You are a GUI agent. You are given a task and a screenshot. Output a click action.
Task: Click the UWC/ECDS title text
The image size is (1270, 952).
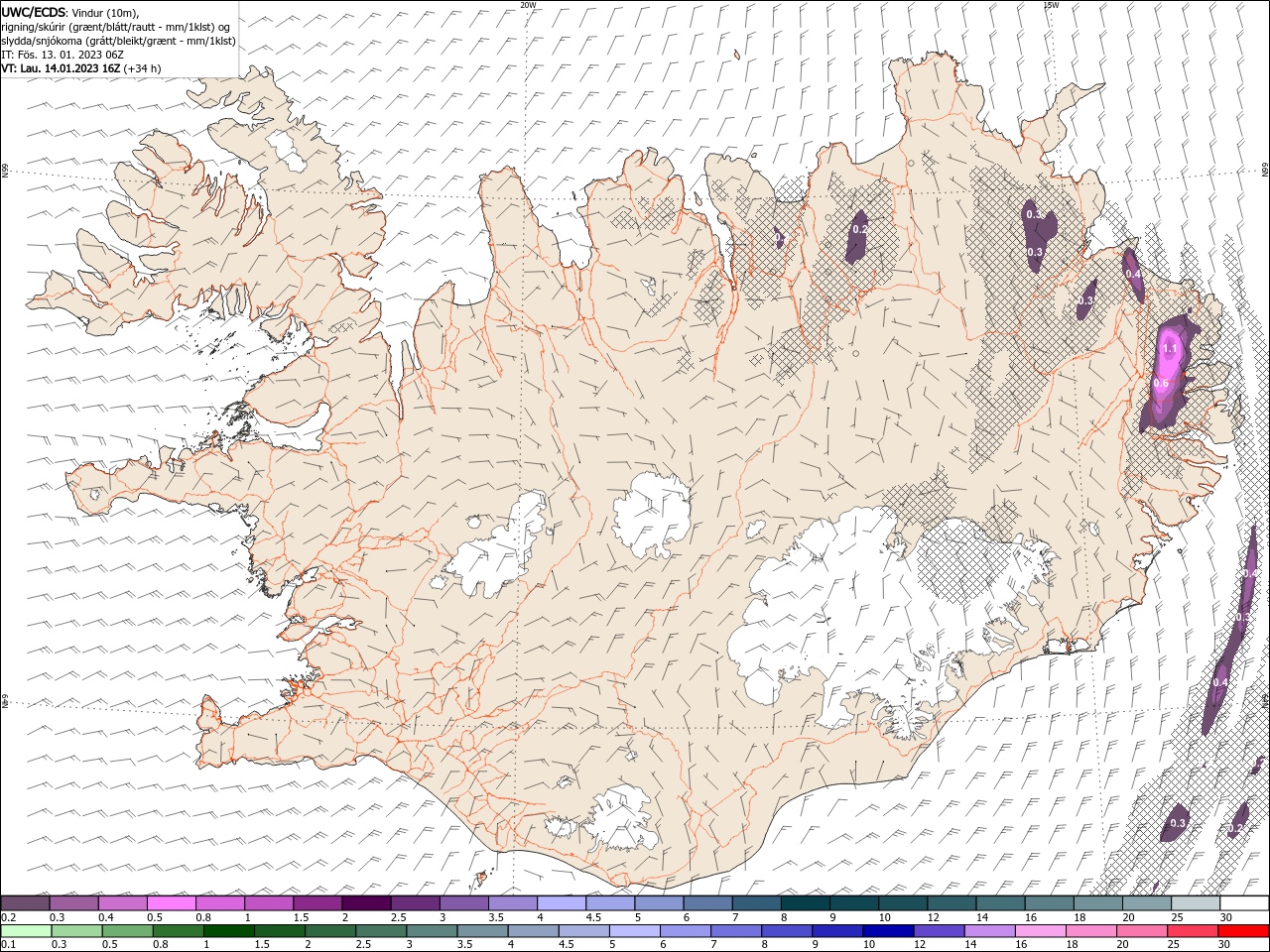[33, 11]
